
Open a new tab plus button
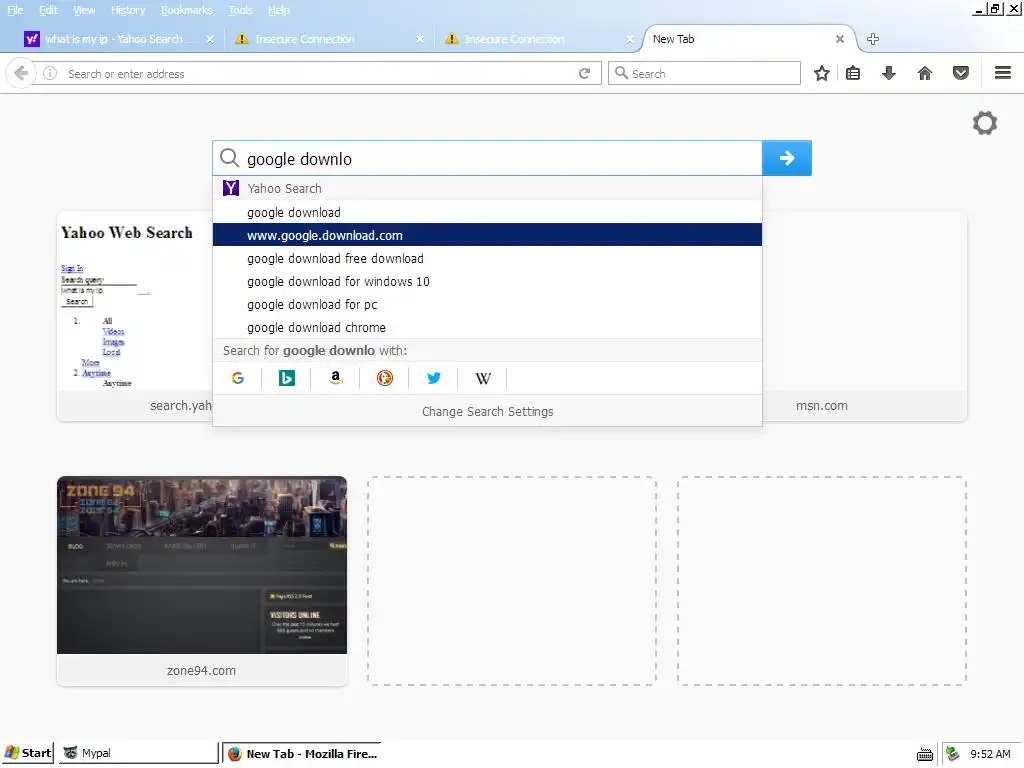872,39
